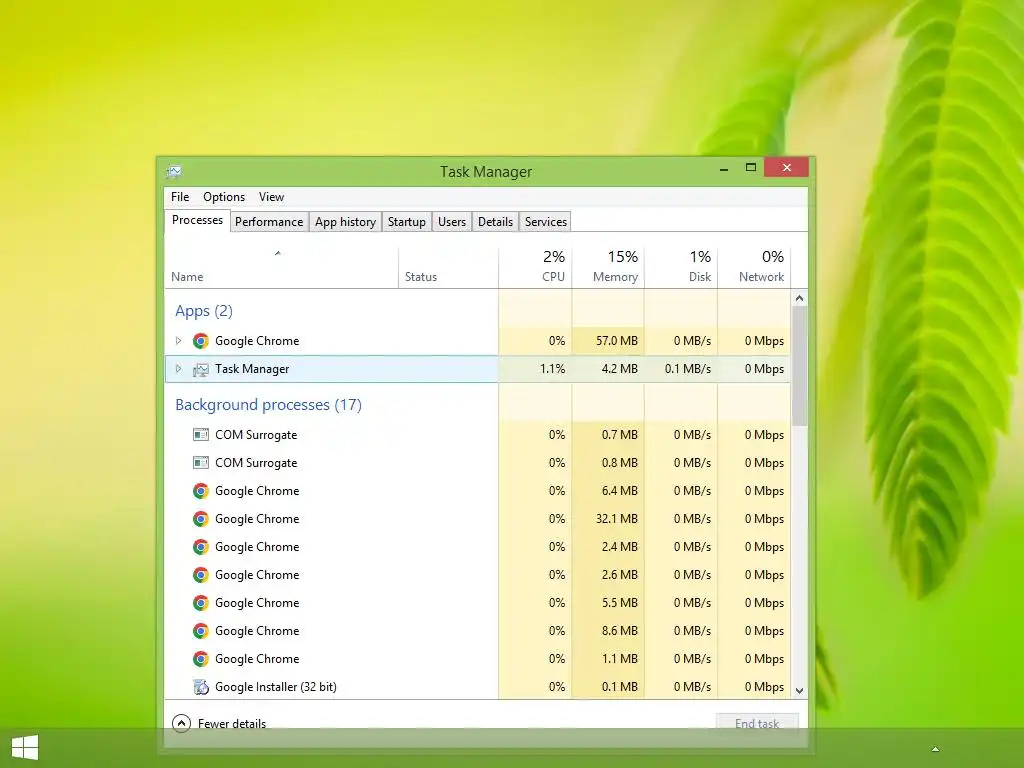This screenshot has width=1024, height=768.
Task: Expand the Task Manager app group
Action: click(178, 369)
